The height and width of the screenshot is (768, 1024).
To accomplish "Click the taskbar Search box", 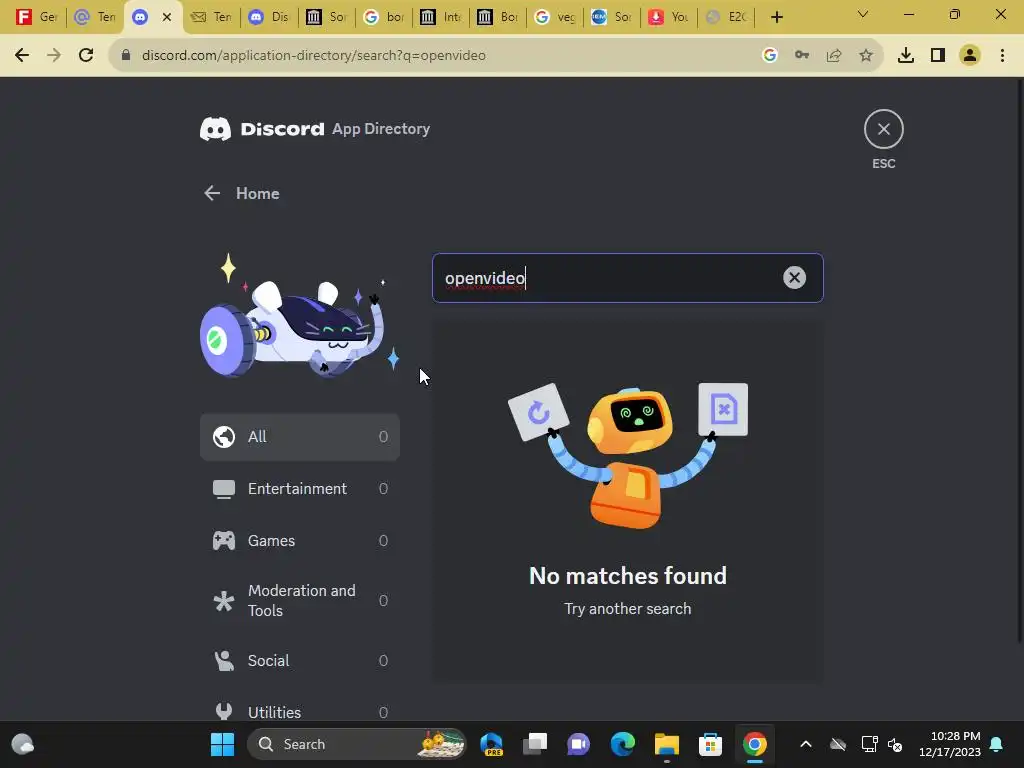I will (x=357, y=744).
